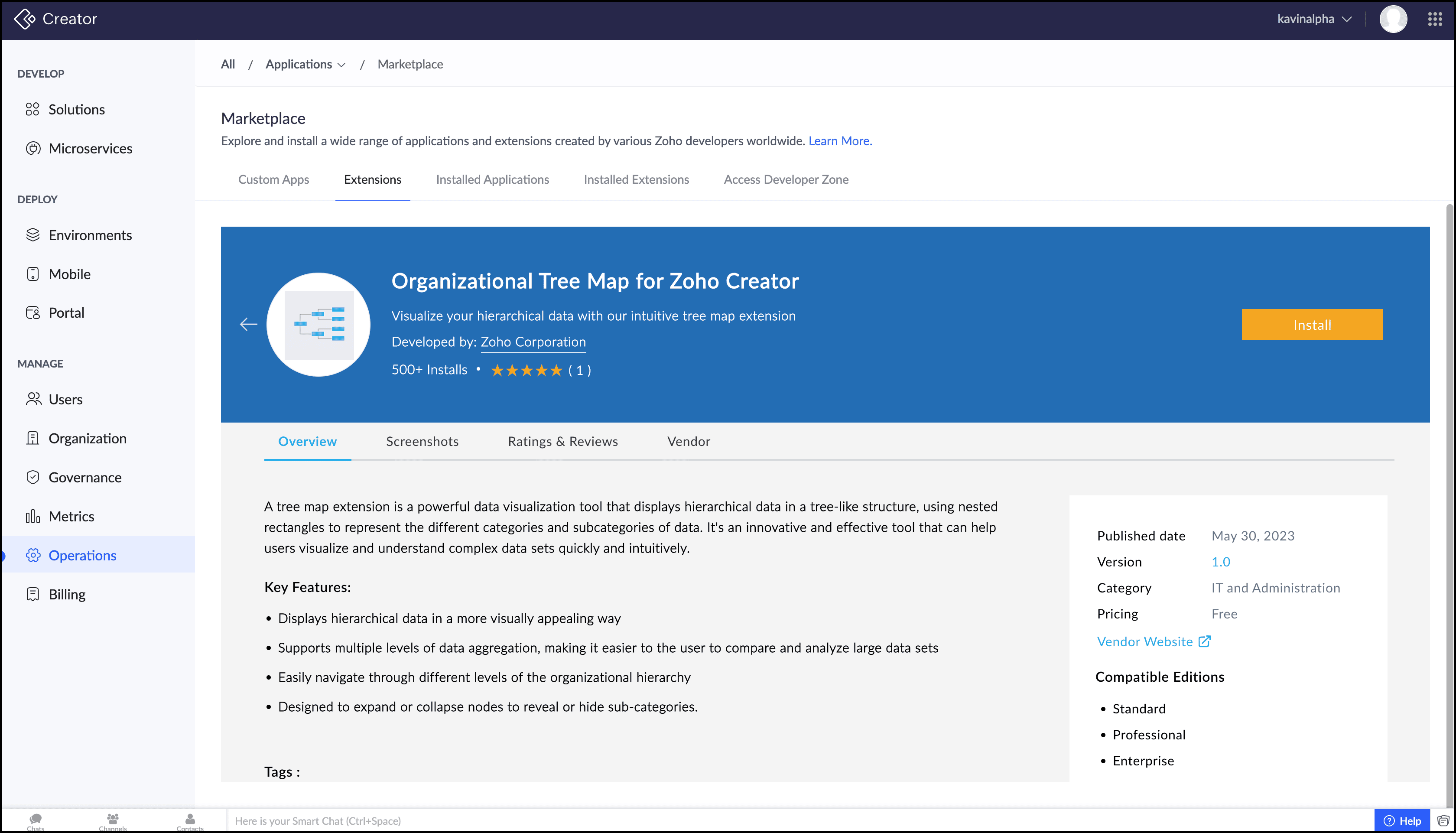Open the Access Developer Zone tab

click(x=786, y=179)
